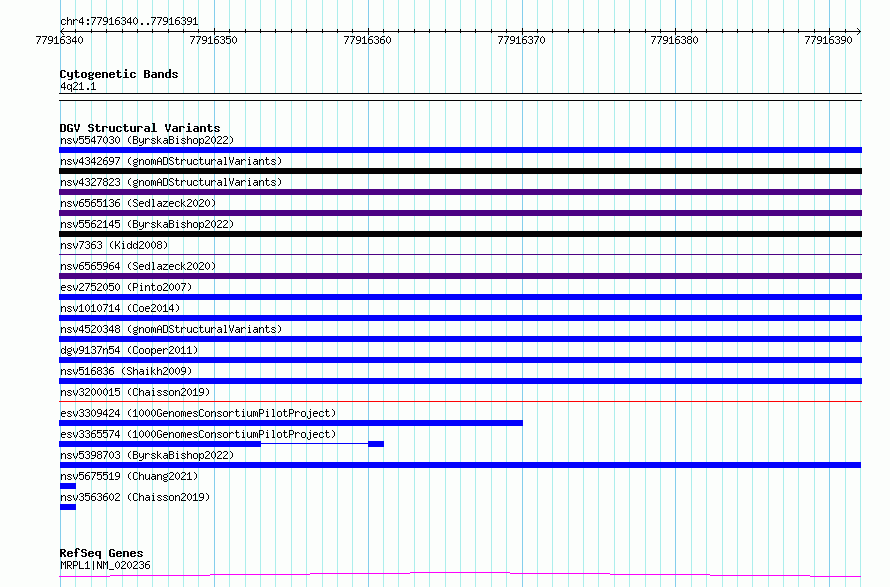The image size is (890, 587).
Task: Click the blue bar for nsv5547030
Action: pos(460,150)
